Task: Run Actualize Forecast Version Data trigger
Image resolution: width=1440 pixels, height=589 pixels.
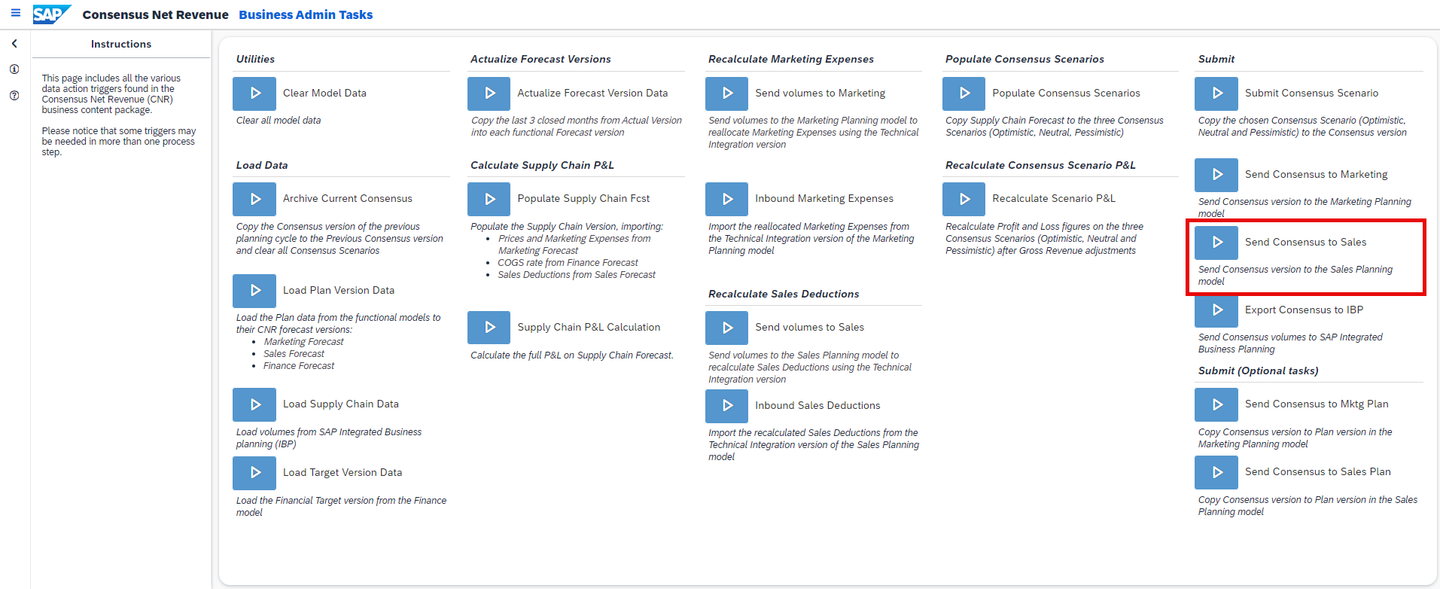Action: click(x=489, y=93)
